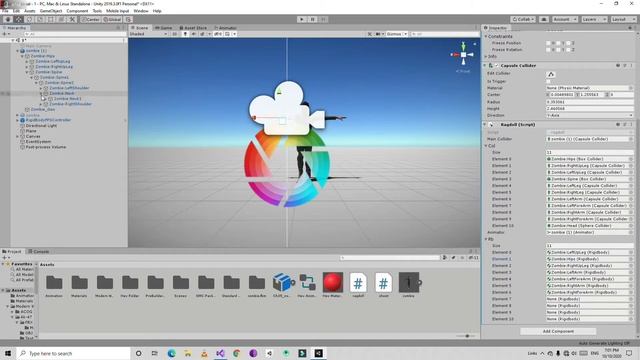
Task: Open the Window menu
Action: point(141,11)
